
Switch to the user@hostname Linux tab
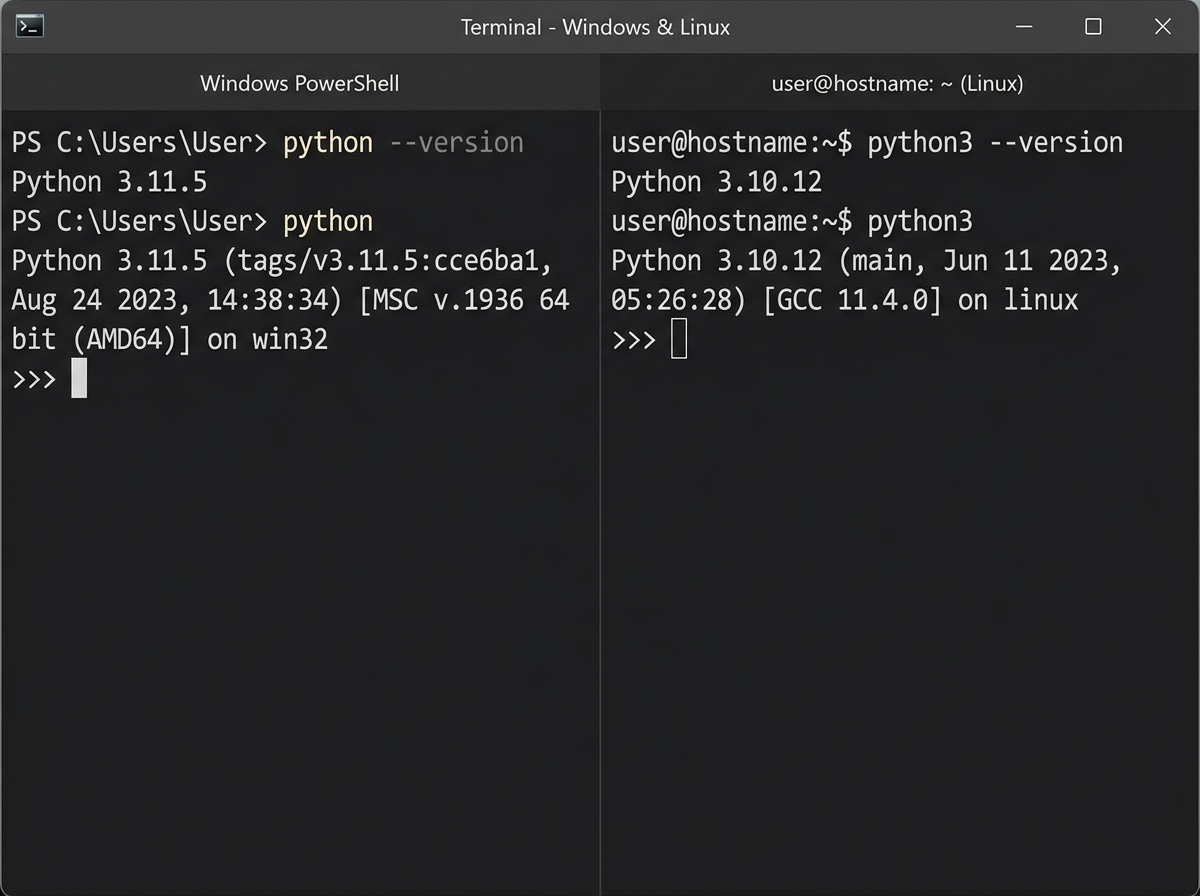point(897,83)
